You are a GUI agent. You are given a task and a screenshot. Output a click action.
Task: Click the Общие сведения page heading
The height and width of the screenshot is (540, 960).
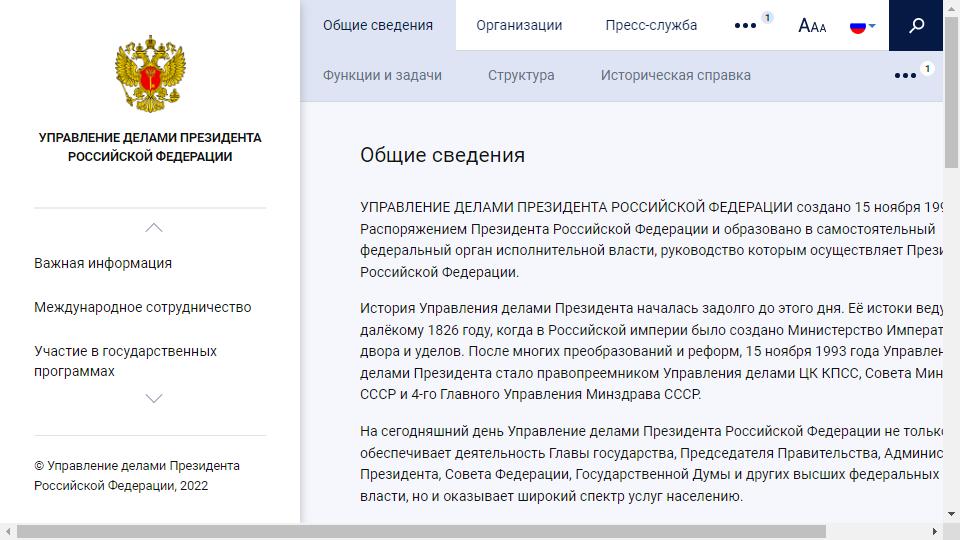coord(442,155)
